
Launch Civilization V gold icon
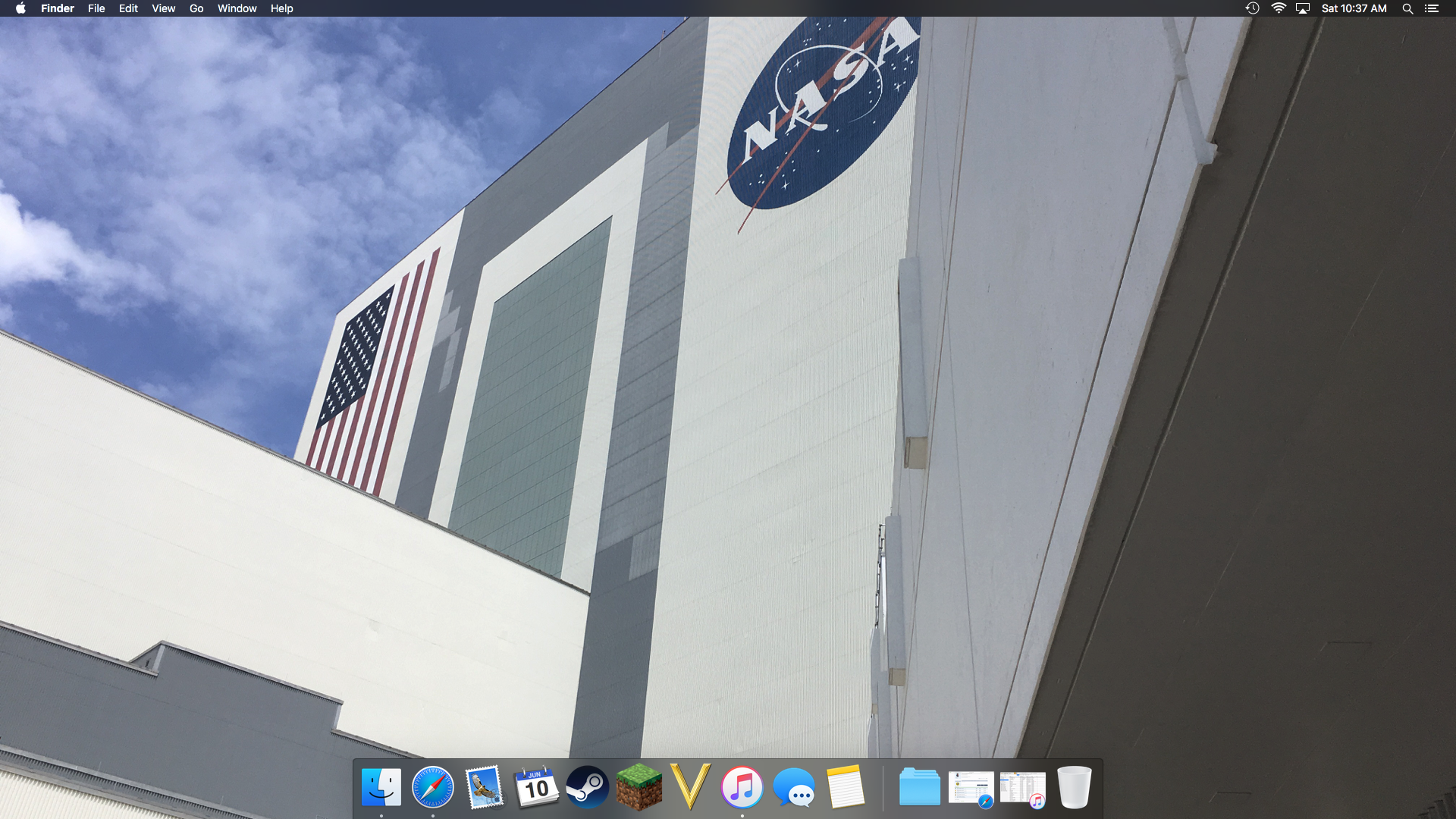coord(690,787)
